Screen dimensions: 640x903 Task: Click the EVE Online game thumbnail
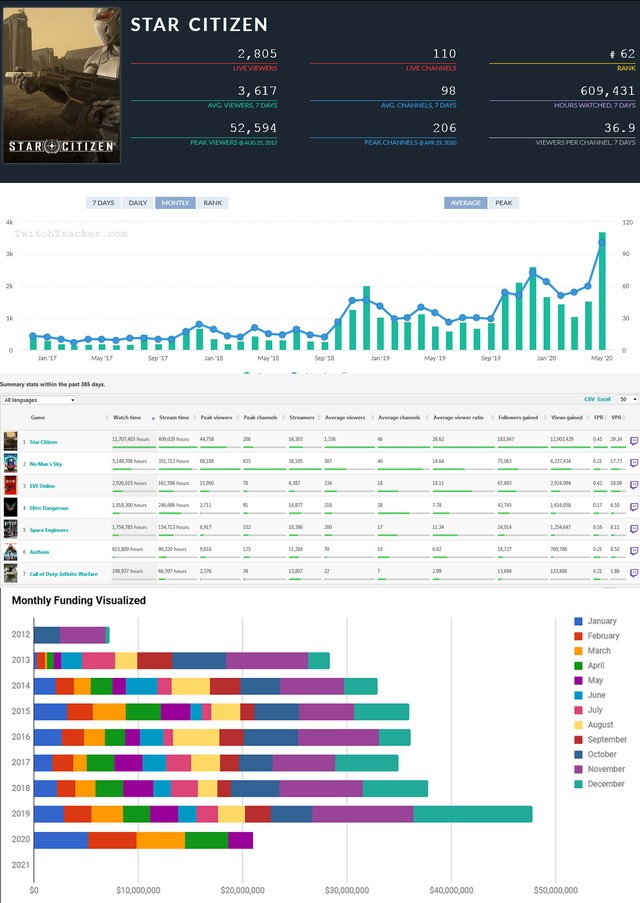10,485
